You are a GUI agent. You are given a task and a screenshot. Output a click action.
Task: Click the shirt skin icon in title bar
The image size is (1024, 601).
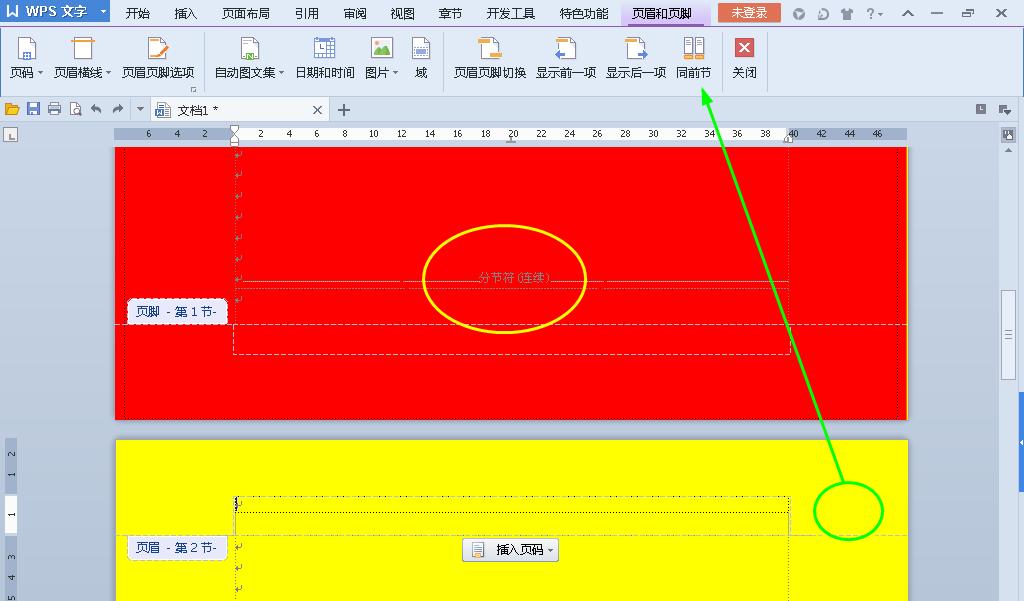[847, 14]
